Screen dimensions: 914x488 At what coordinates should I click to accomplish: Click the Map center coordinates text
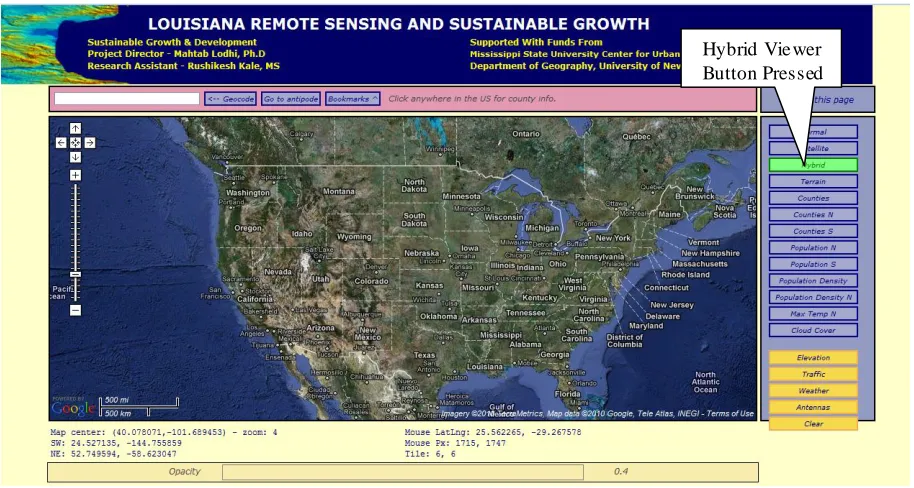(164, 433)
